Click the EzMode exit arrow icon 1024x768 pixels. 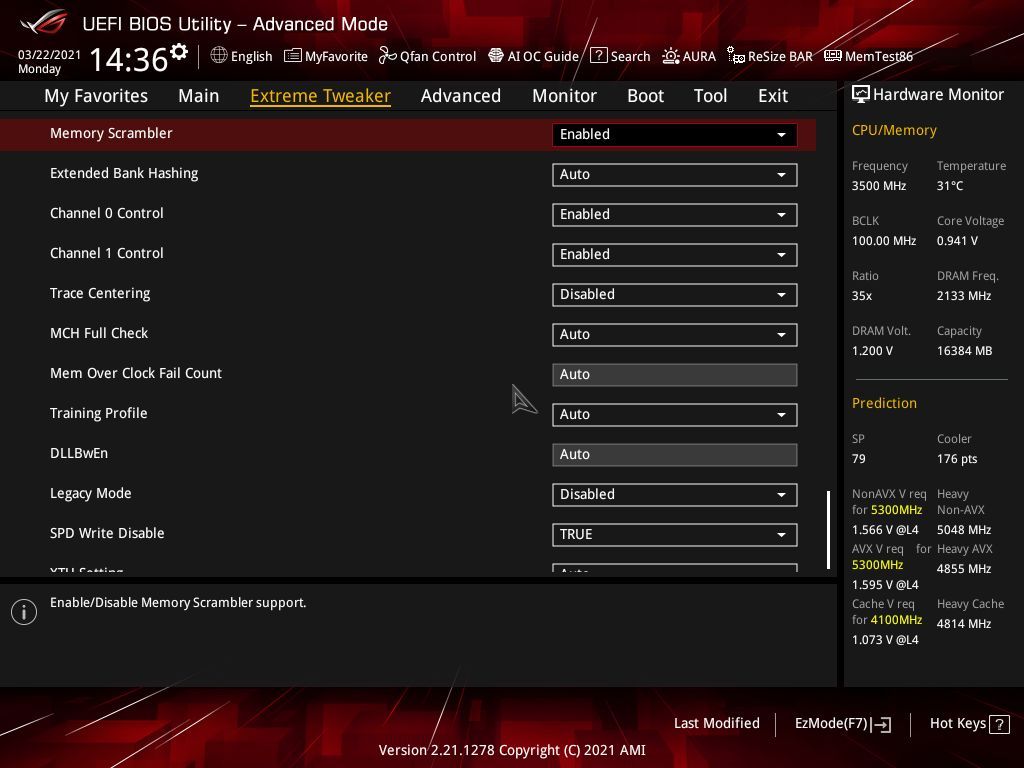click(x=882, y=724)
